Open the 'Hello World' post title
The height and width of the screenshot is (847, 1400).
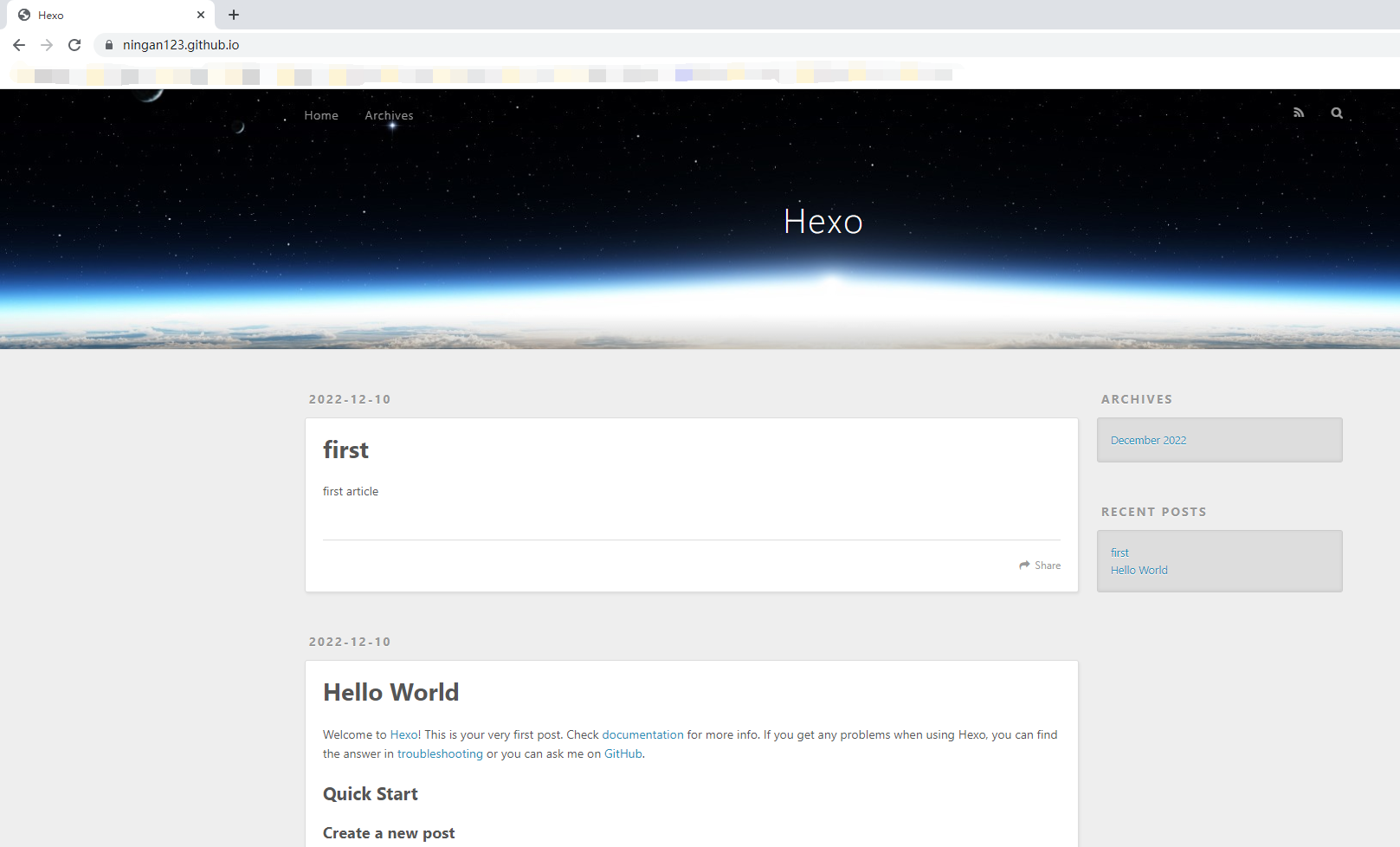(391, 693)
